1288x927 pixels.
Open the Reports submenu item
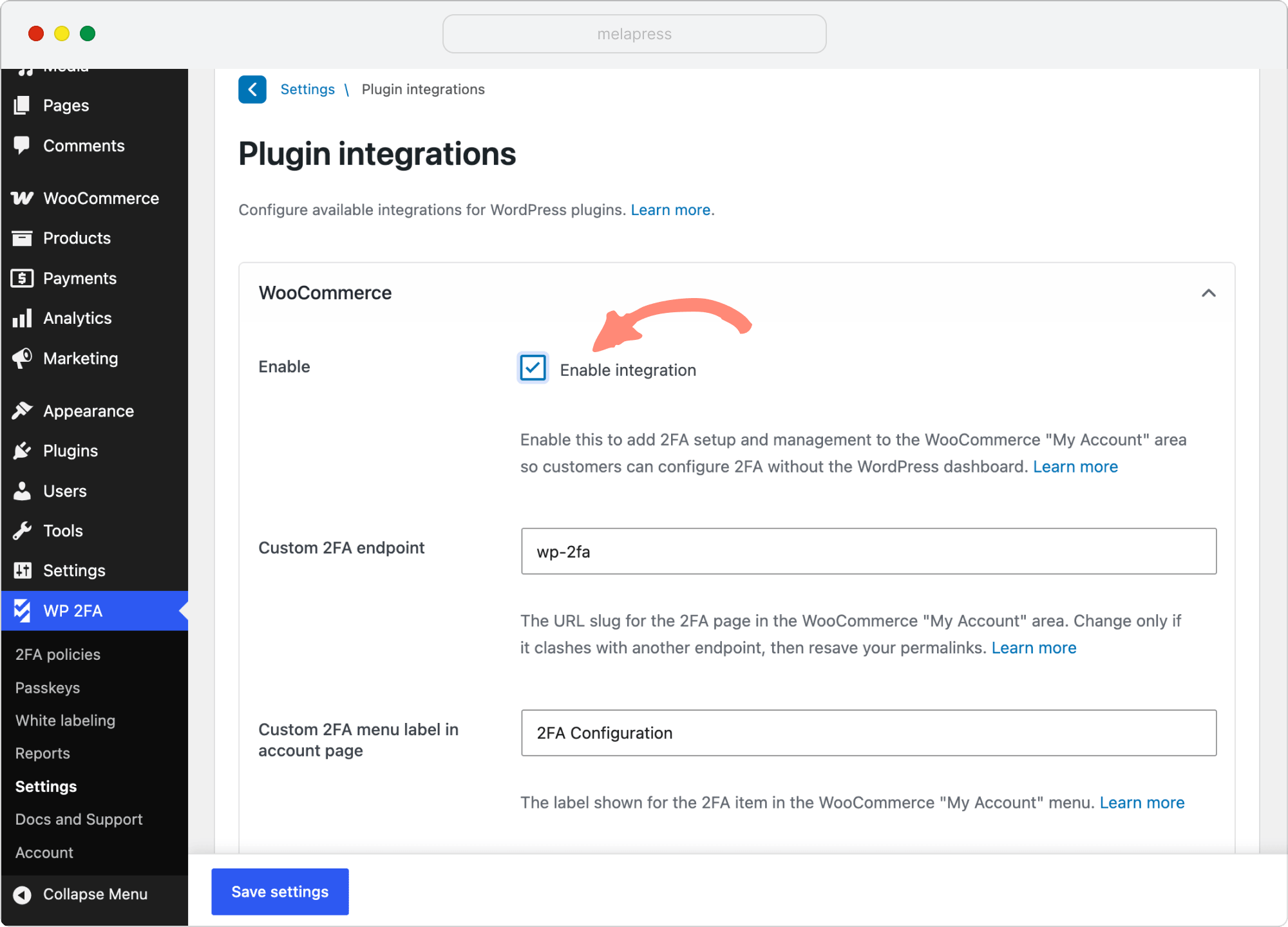[x=43, y=753]
